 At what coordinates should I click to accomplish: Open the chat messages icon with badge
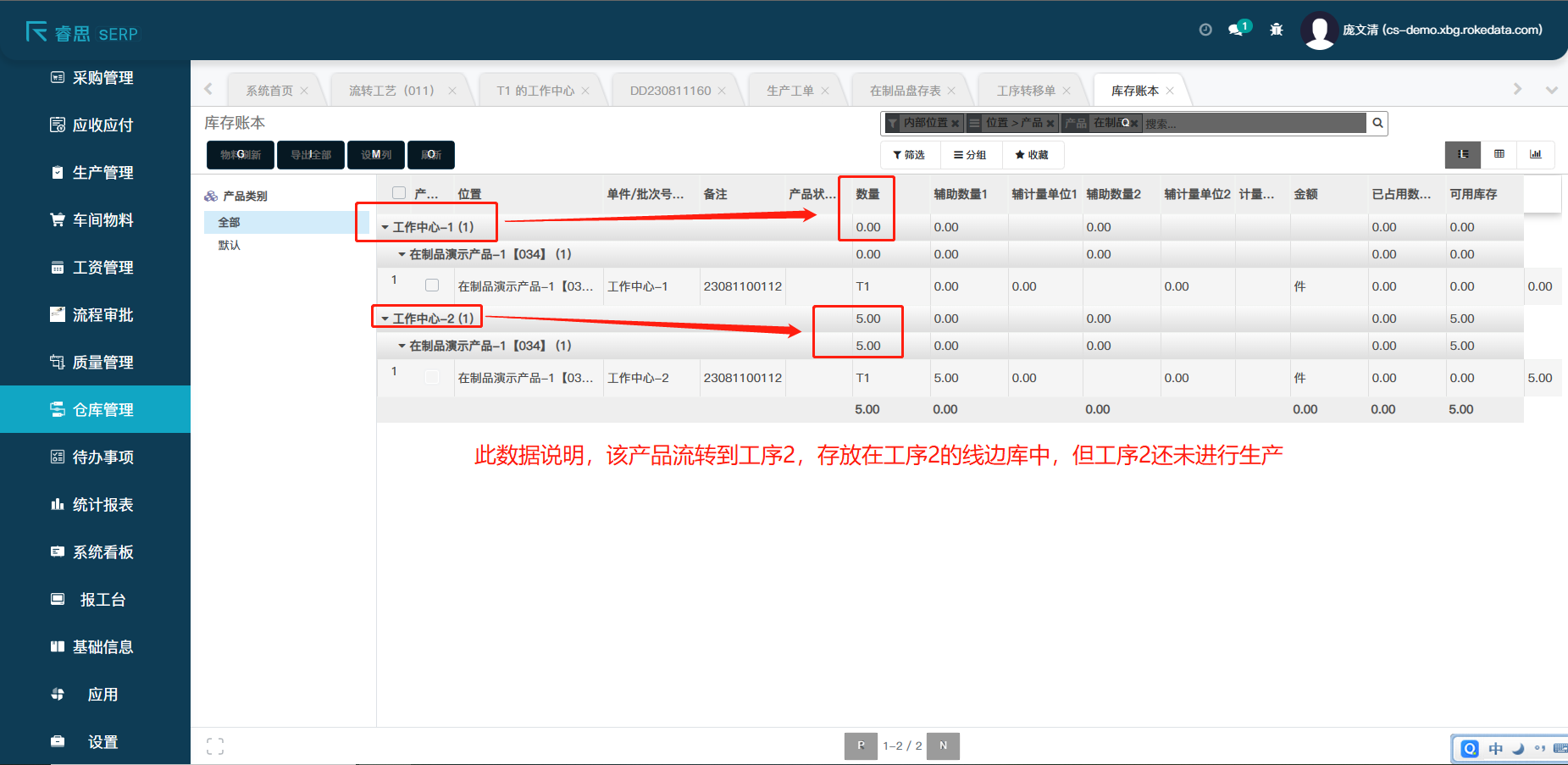pyautogui.click(x=1238, y=29)
